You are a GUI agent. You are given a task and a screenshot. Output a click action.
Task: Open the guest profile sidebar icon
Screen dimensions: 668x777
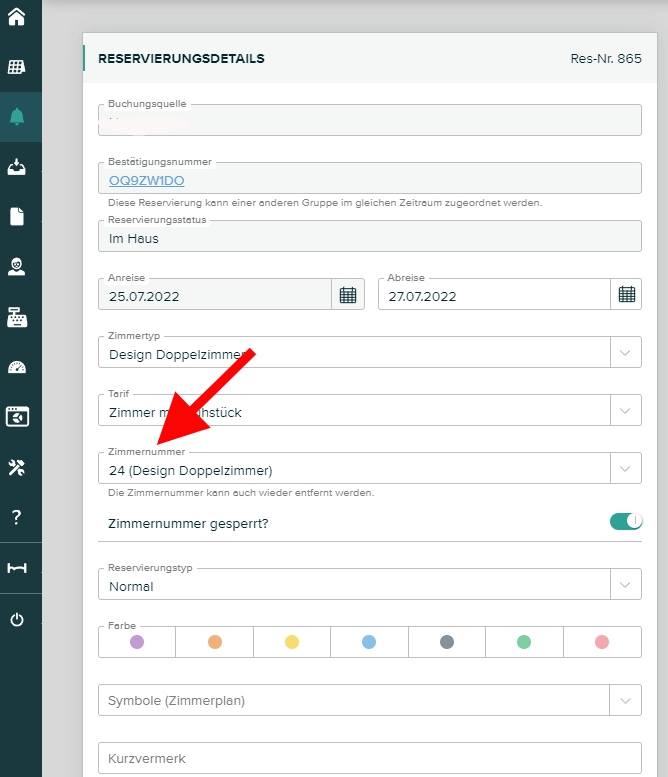16,266
